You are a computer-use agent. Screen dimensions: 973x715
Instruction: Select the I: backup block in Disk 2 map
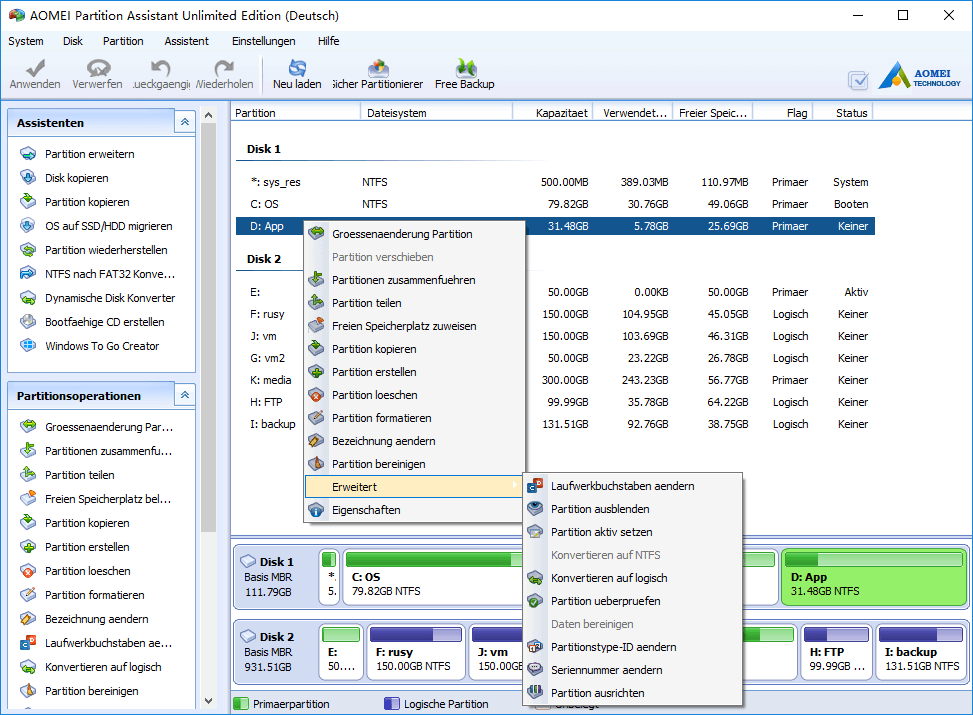tap(921, 652)
